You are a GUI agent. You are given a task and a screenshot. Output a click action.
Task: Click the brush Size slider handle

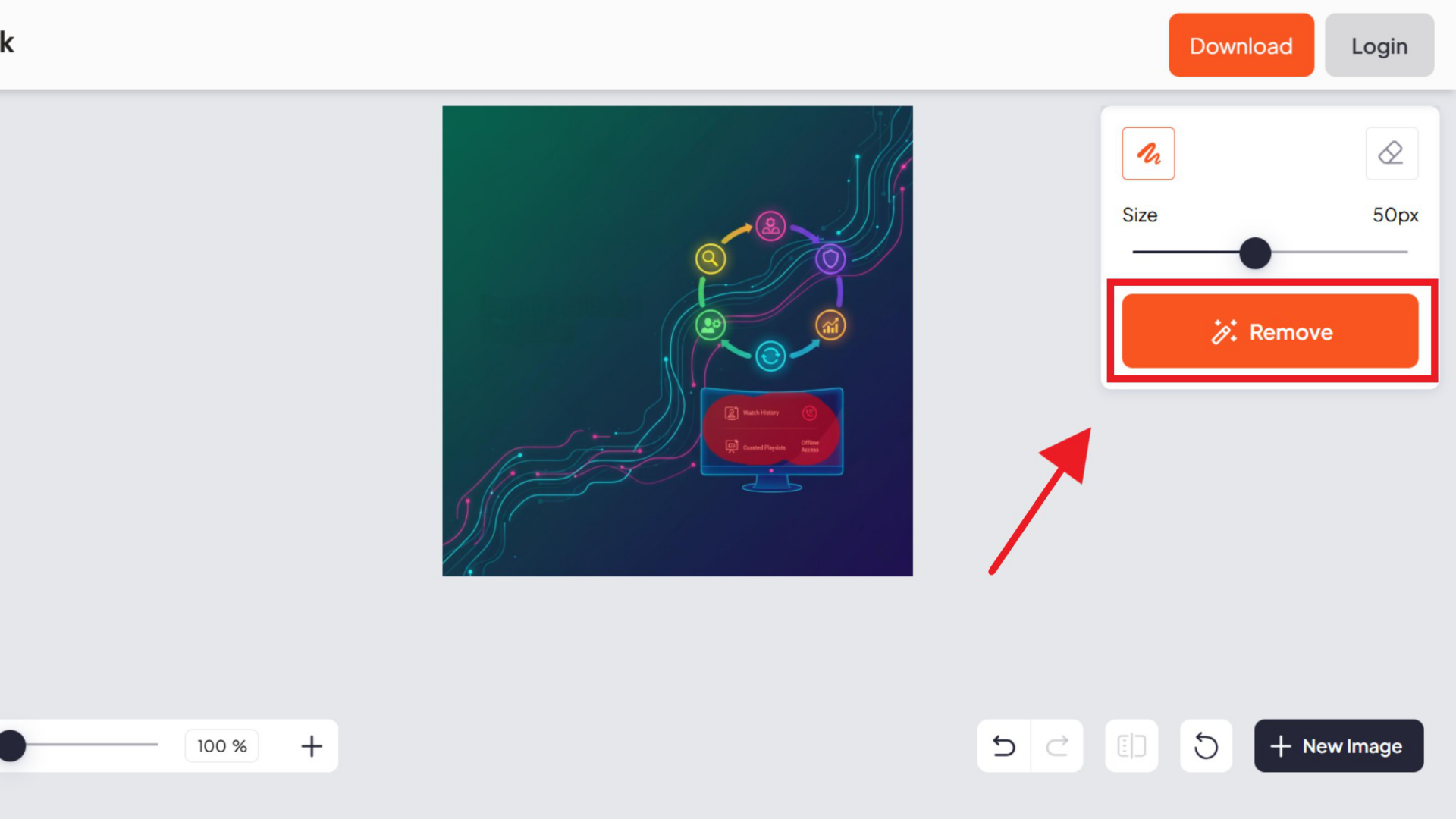(1255, 253)
